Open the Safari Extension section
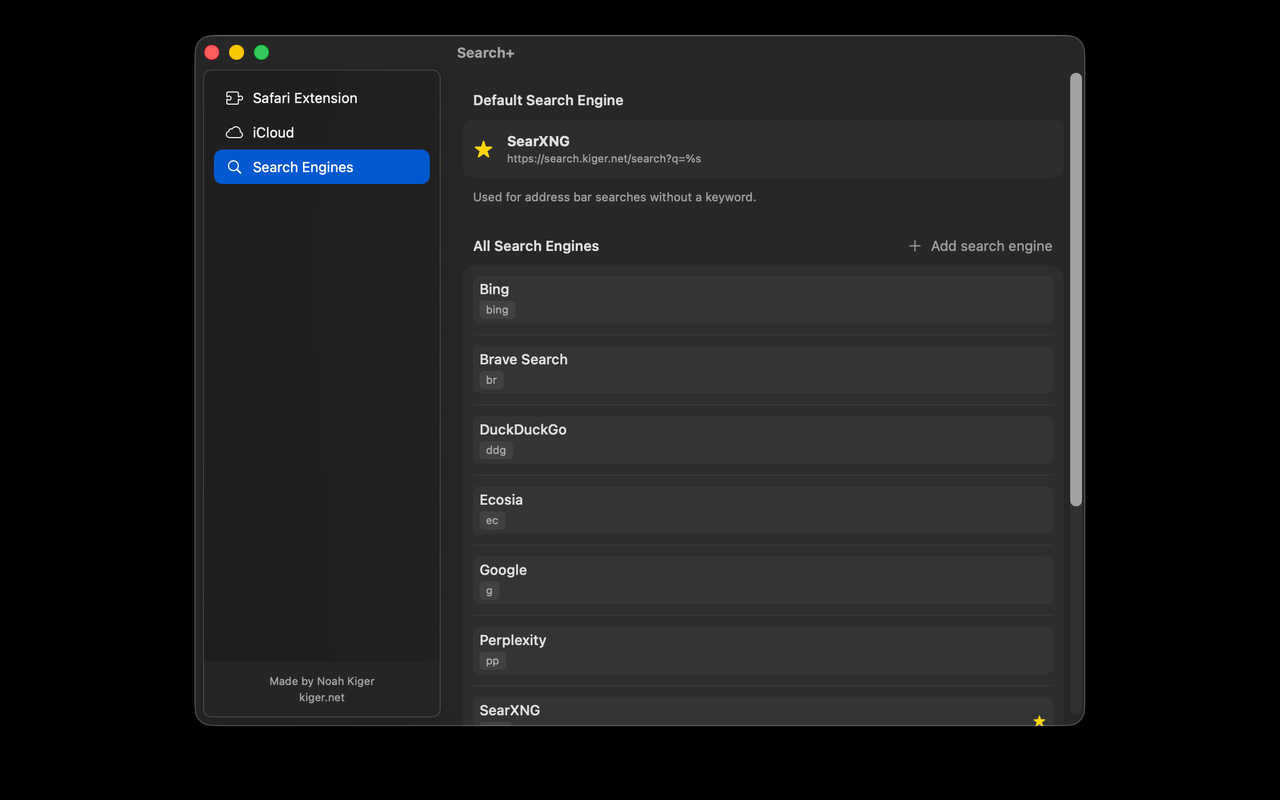The height and width of the screenshot is (800, 1280). (x=322, y=98)
